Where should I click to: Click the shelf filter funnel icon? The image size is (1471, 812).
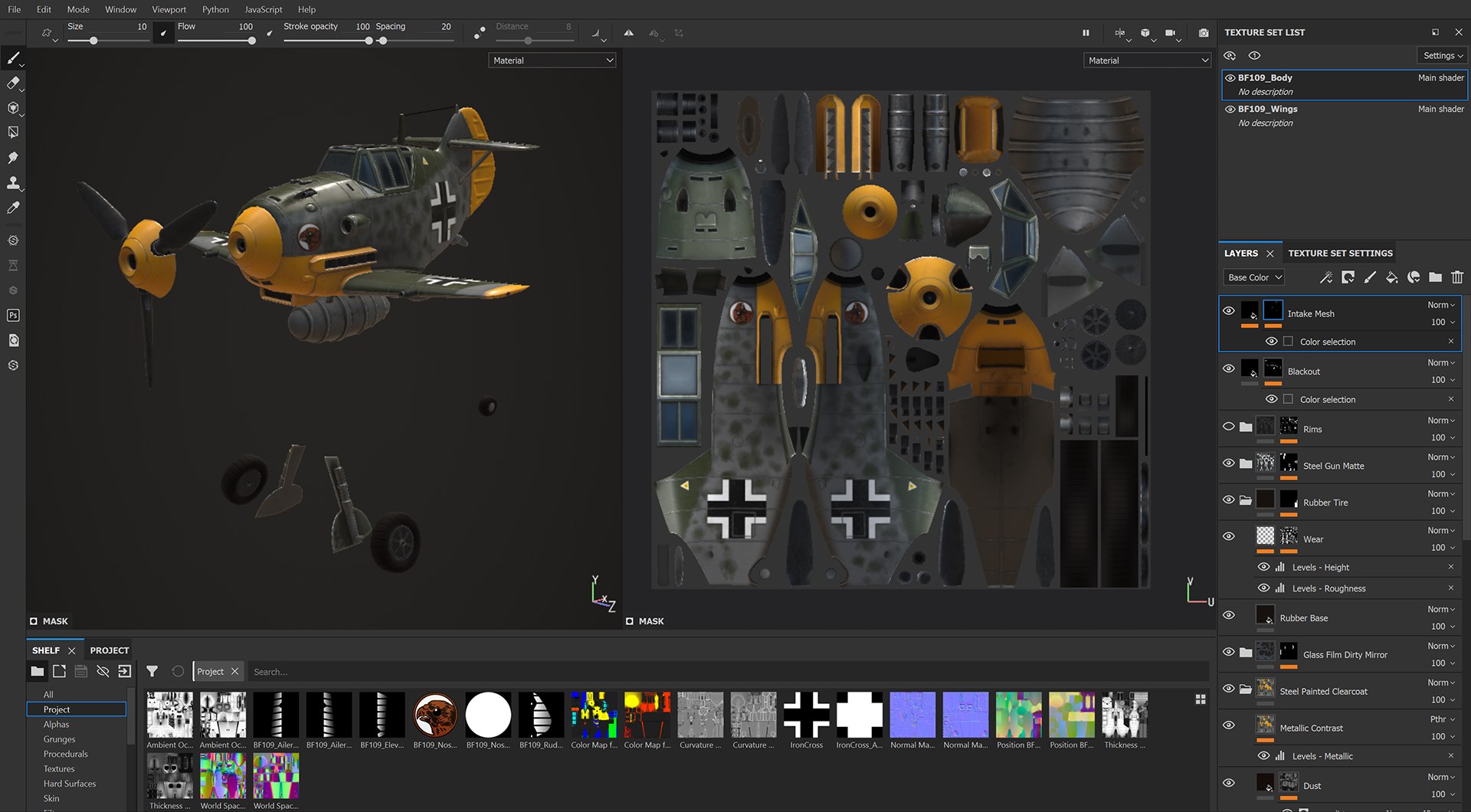click(x=152, y=671)
